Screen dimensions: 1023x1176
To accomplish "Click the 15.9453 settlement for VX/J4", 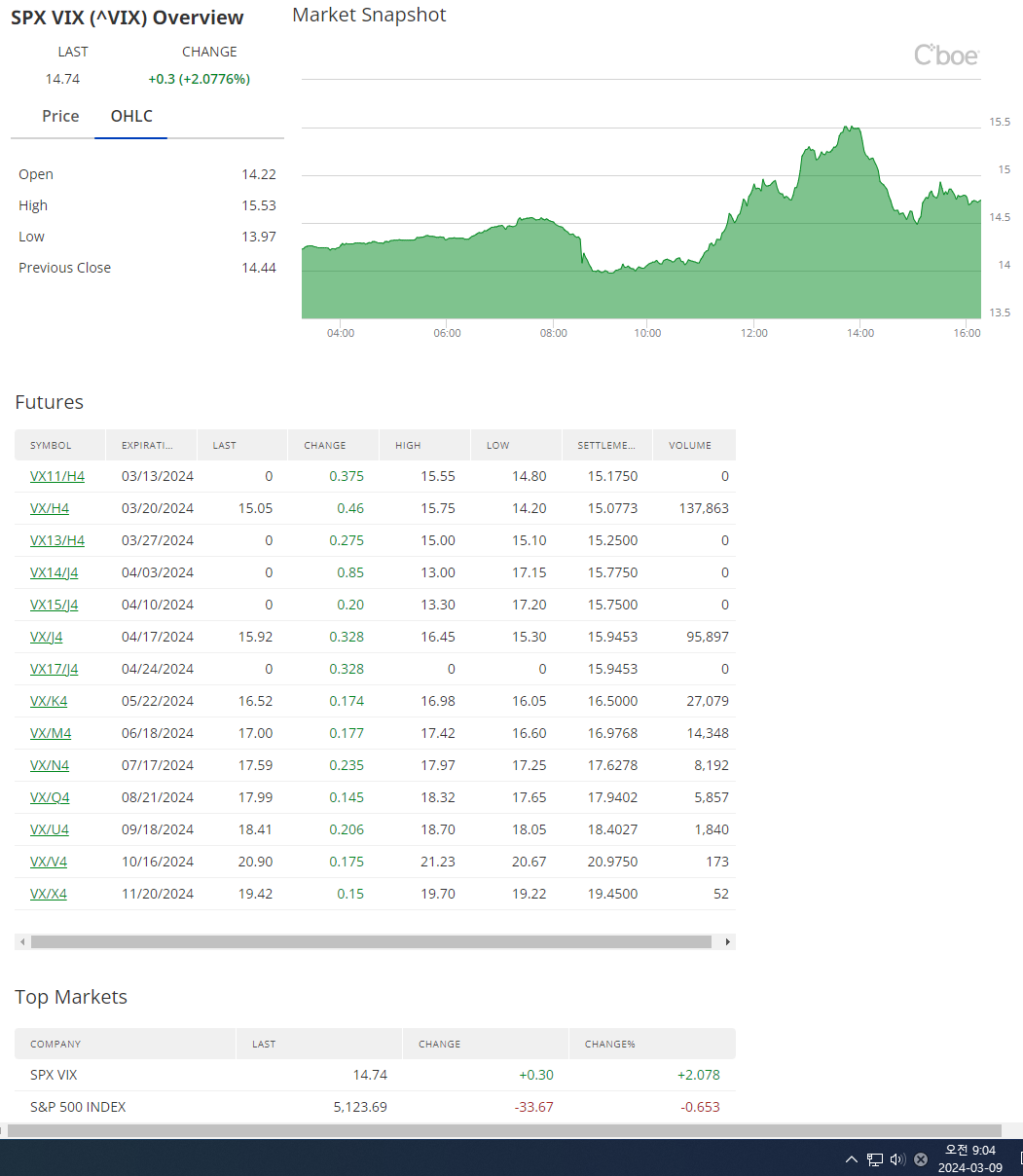I will pos(613,637).
